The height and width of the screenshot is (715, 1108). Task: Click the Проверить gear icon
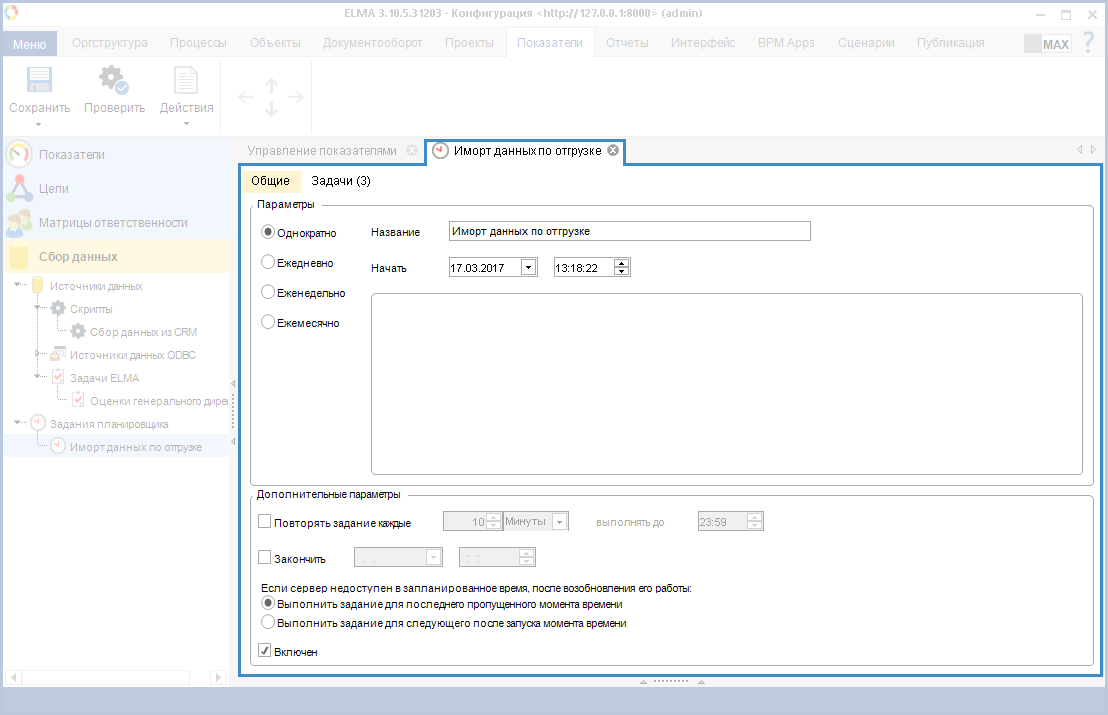point(113,81)
